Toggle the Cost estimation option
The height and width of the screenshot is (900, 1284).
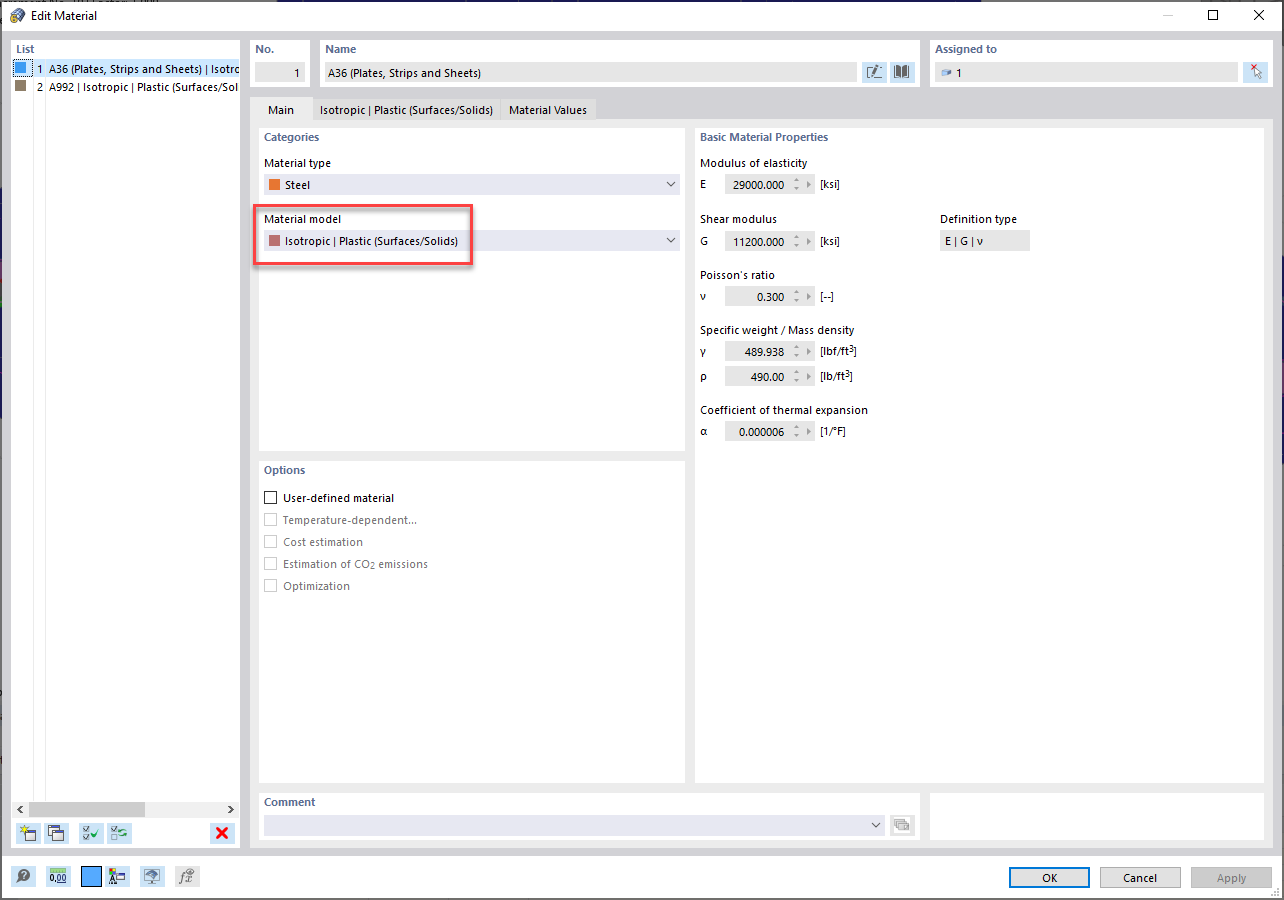coord(270,541)
